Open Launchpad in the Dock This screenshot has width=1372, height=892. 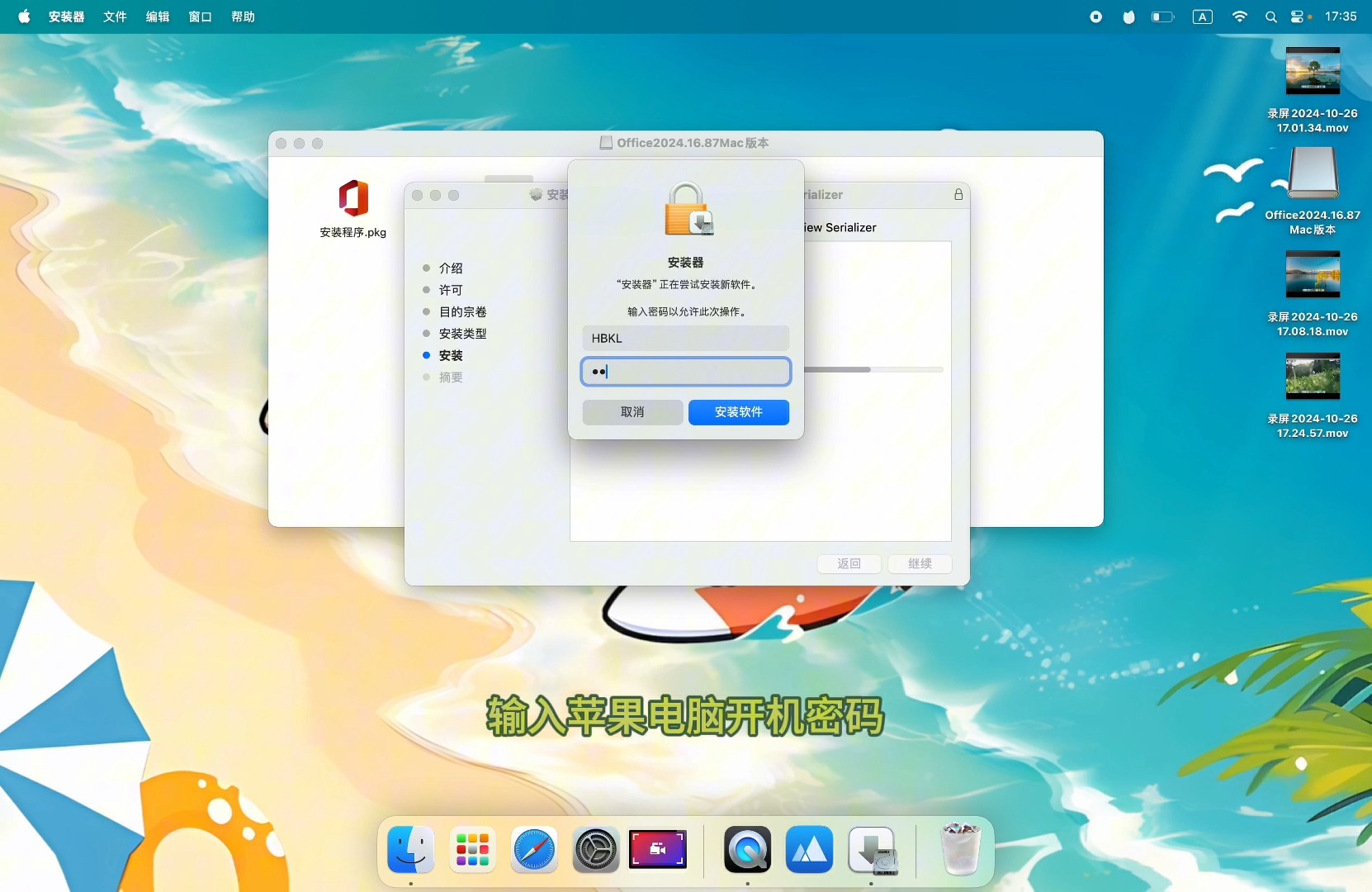coord(472,850)
